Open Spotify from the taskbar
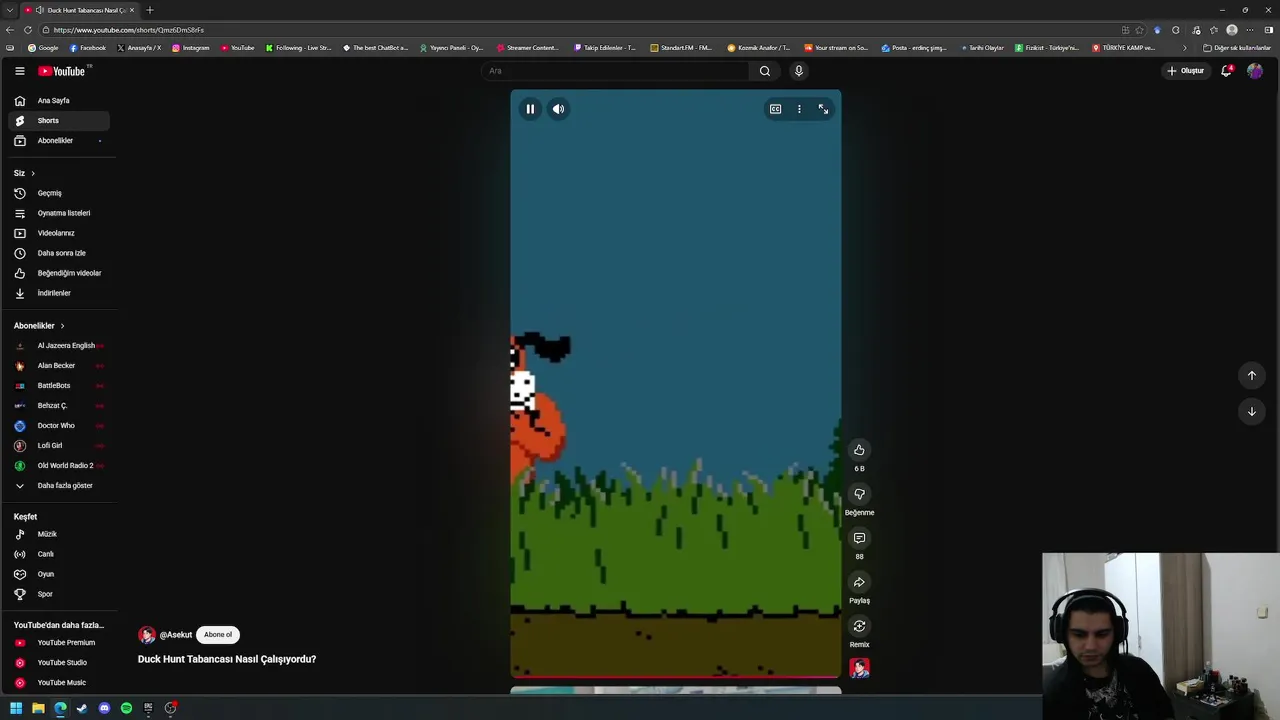1280x720 pixels. pyautogui.click(x=126, y=708)
